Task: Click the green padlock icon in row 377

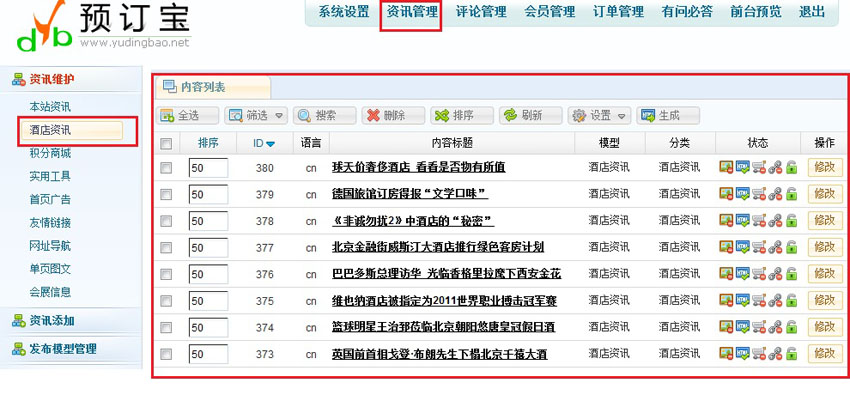Action: coord(791,247)
